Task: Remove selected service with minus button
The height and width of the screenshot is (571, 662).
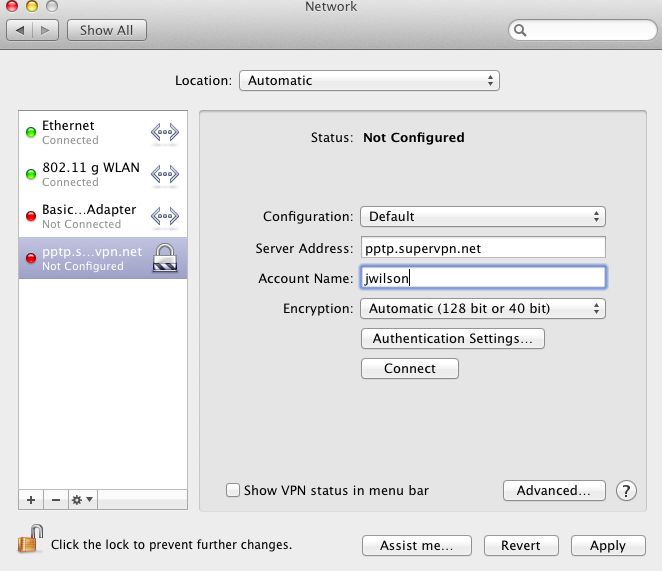Action: 56,500
